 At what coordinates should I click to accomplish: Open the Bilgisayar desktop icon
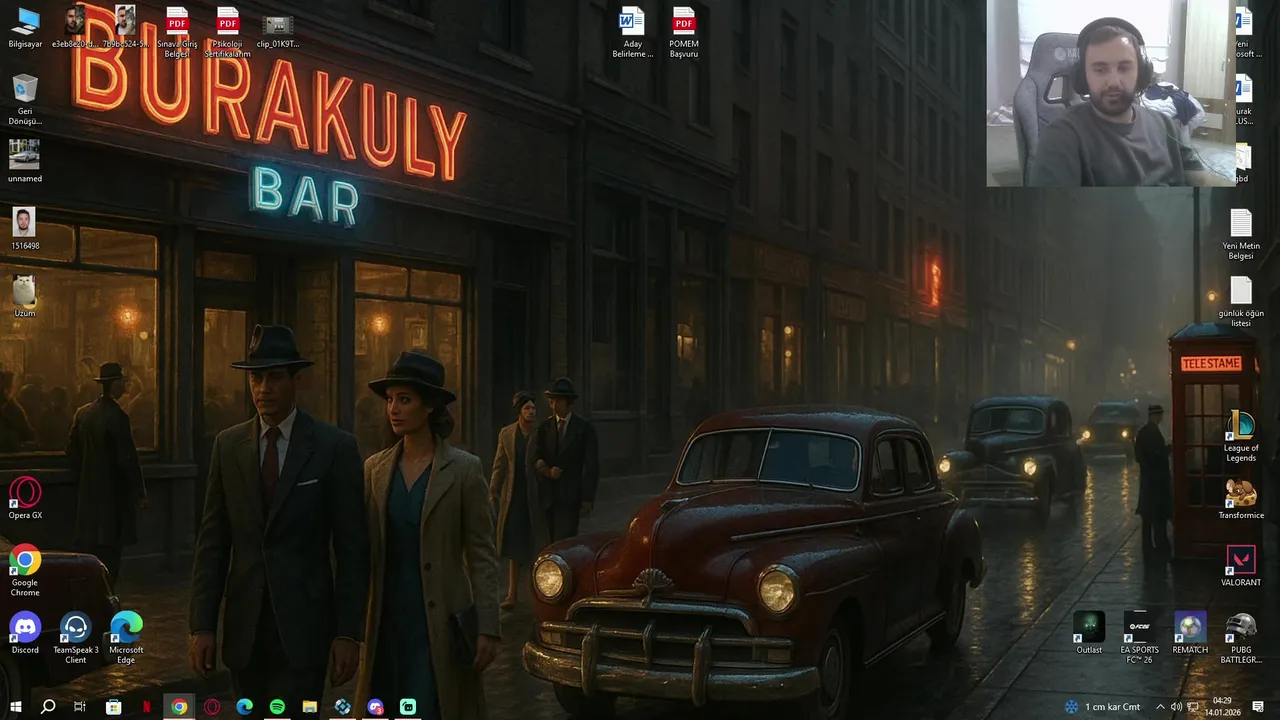click(x=25, y=27)
